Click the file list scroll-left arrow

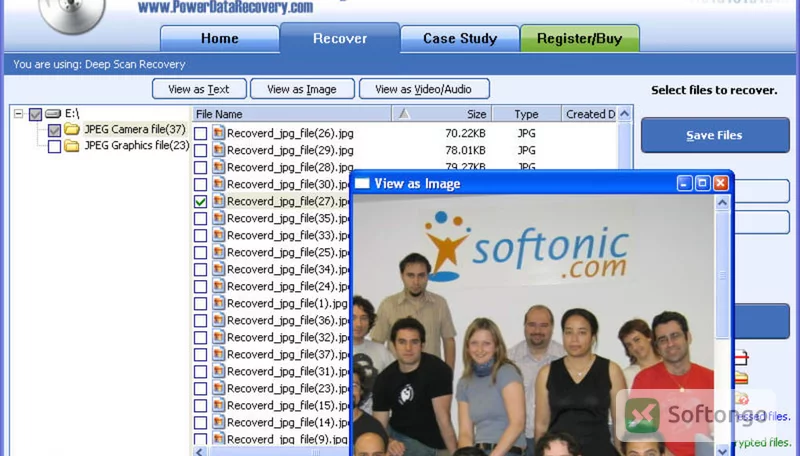201,451
